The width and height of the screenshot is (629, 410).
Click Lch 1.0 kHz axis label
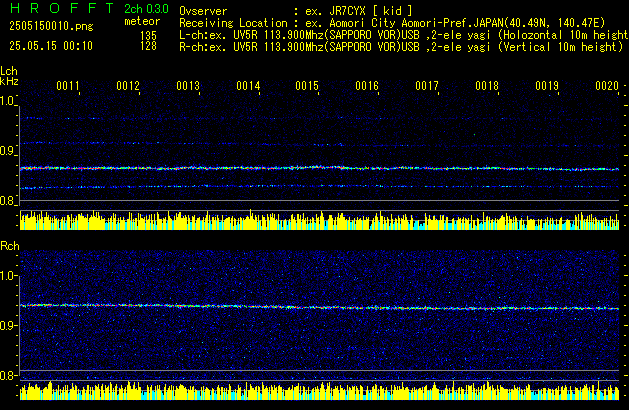click(x=7, y=101)
